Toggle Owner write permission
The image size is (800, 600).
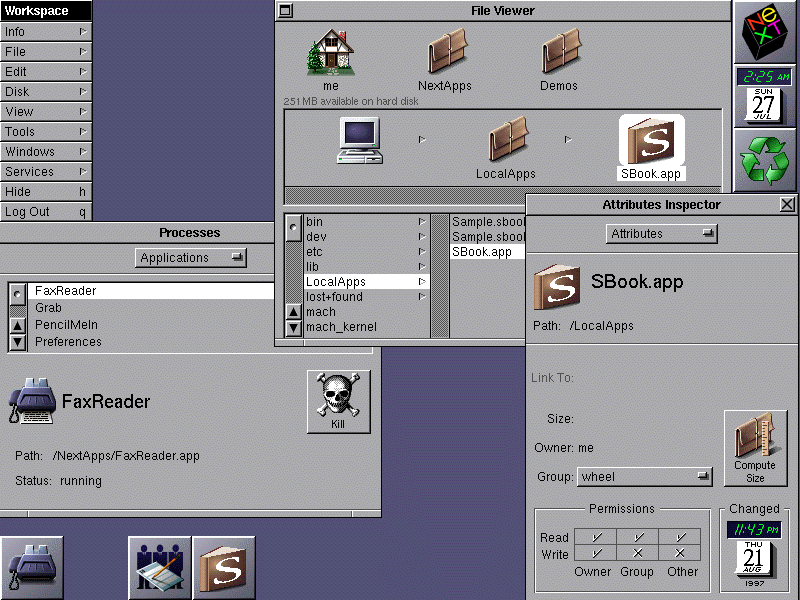pyautogui.click(x=596, y=553)
